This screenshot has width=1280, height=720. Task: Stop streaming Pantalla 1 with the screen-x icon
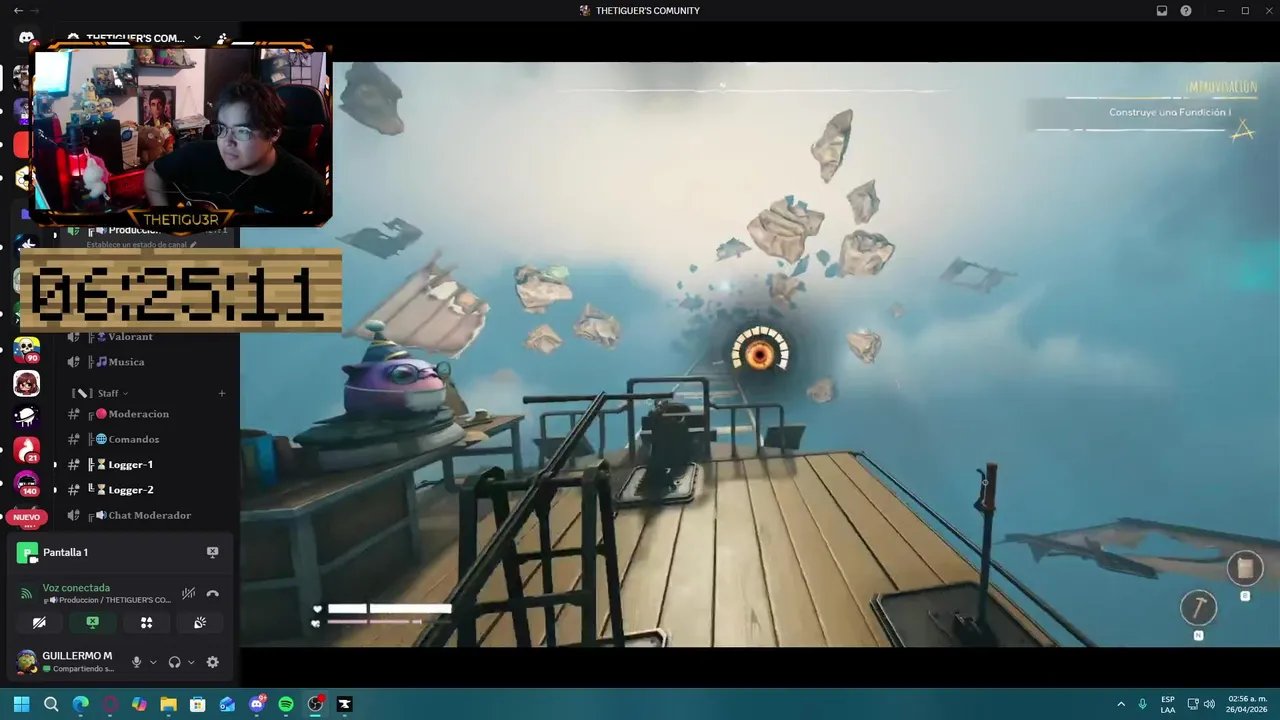pyautogui.click(x=212, y=552)
